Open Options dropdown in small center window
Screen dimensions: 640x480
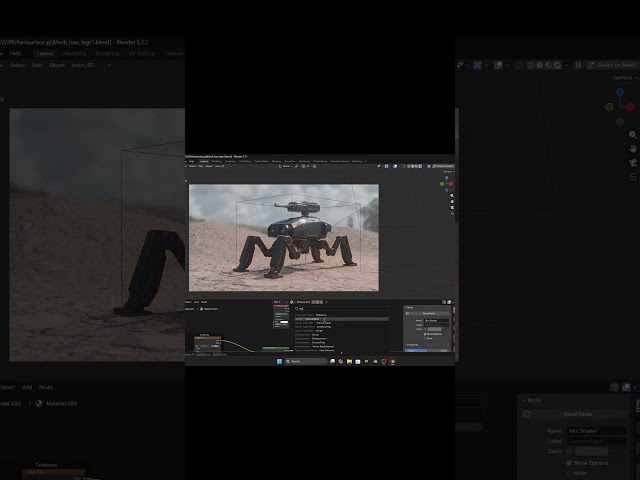(x=449, y=171)
